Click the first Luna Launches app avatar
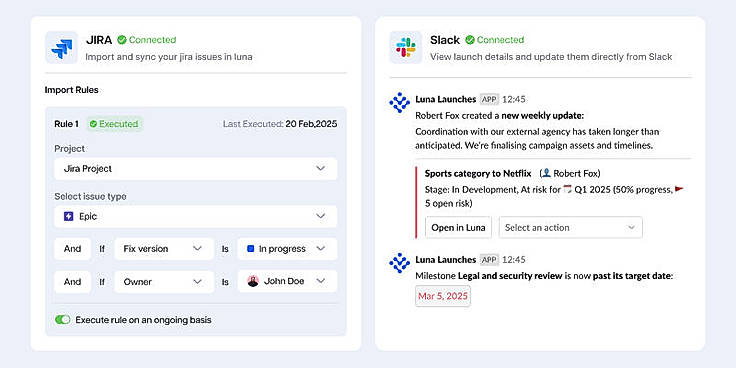The width and height of the screenshot is (736, 368). tap(400, 103)
